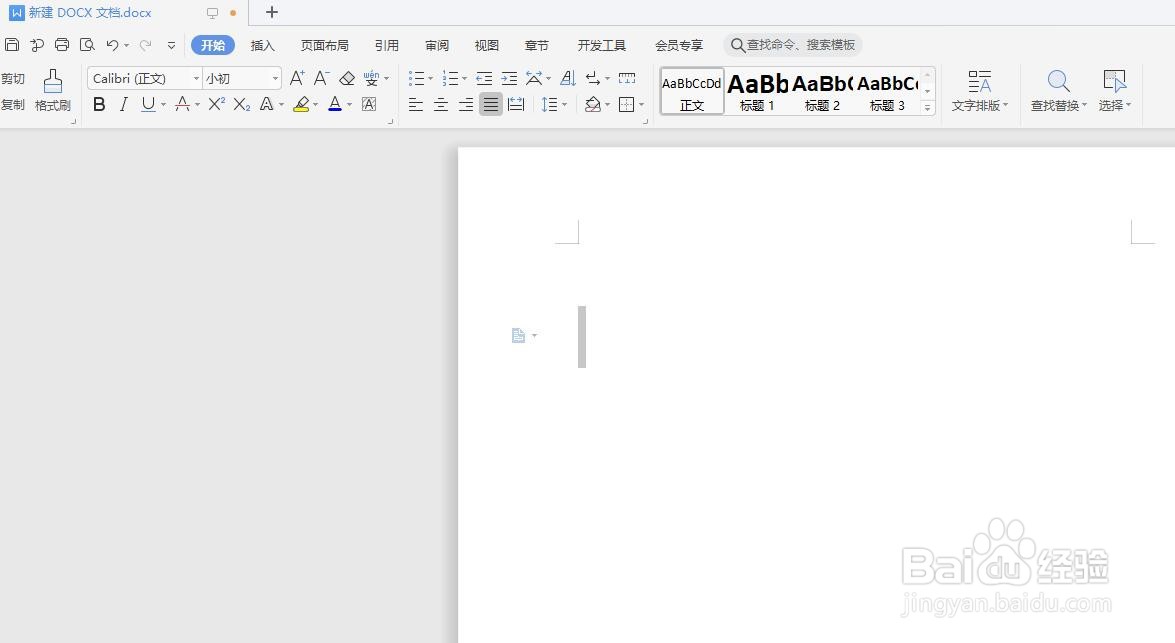Click the shading paint bucket icon
This screenshot has width=1175, height=643.
pyautogui.click(x=593, y=104)
